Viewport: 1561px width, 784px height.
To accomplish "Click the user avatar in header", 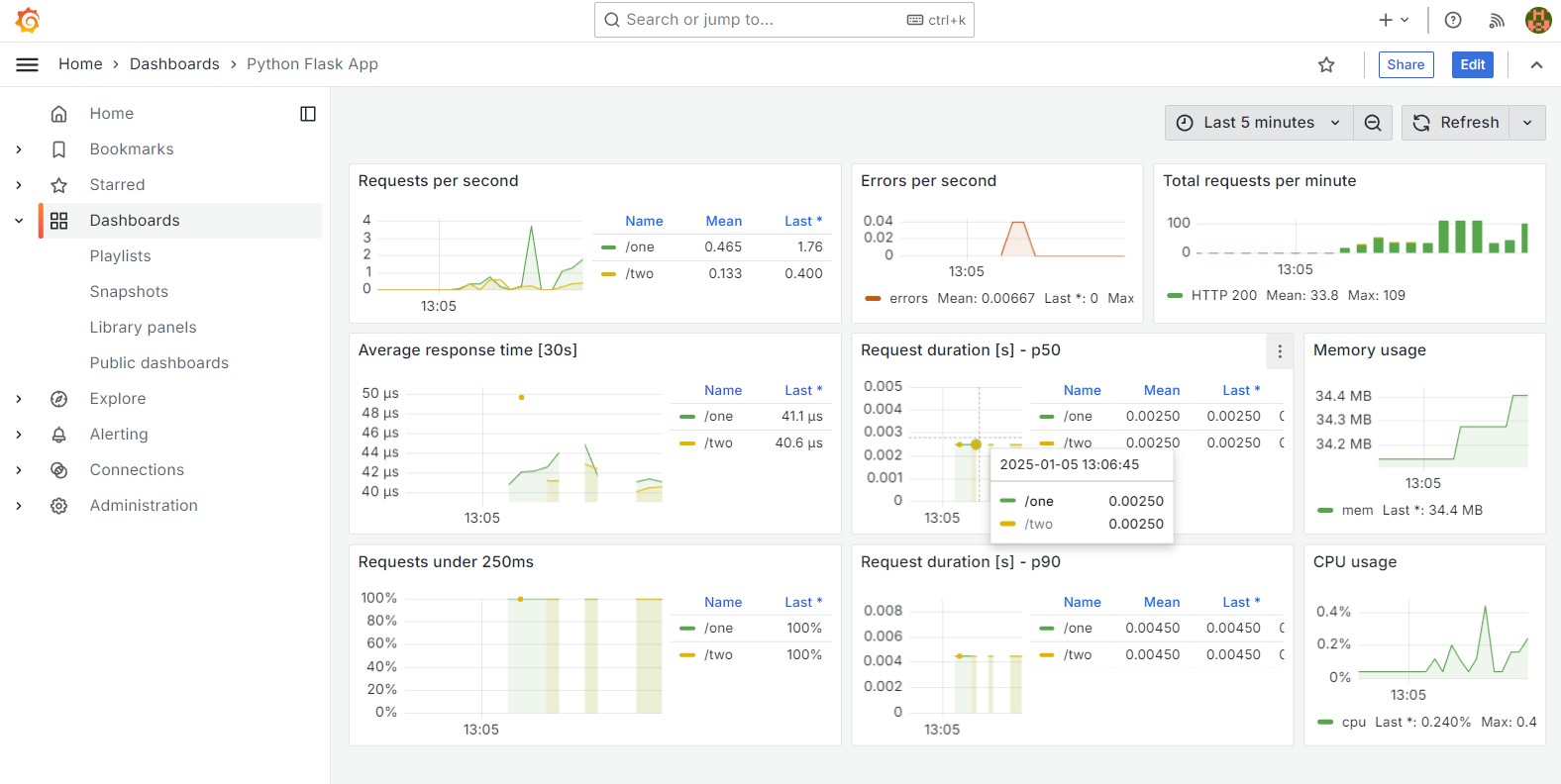I will click(x=1538, y=20).
